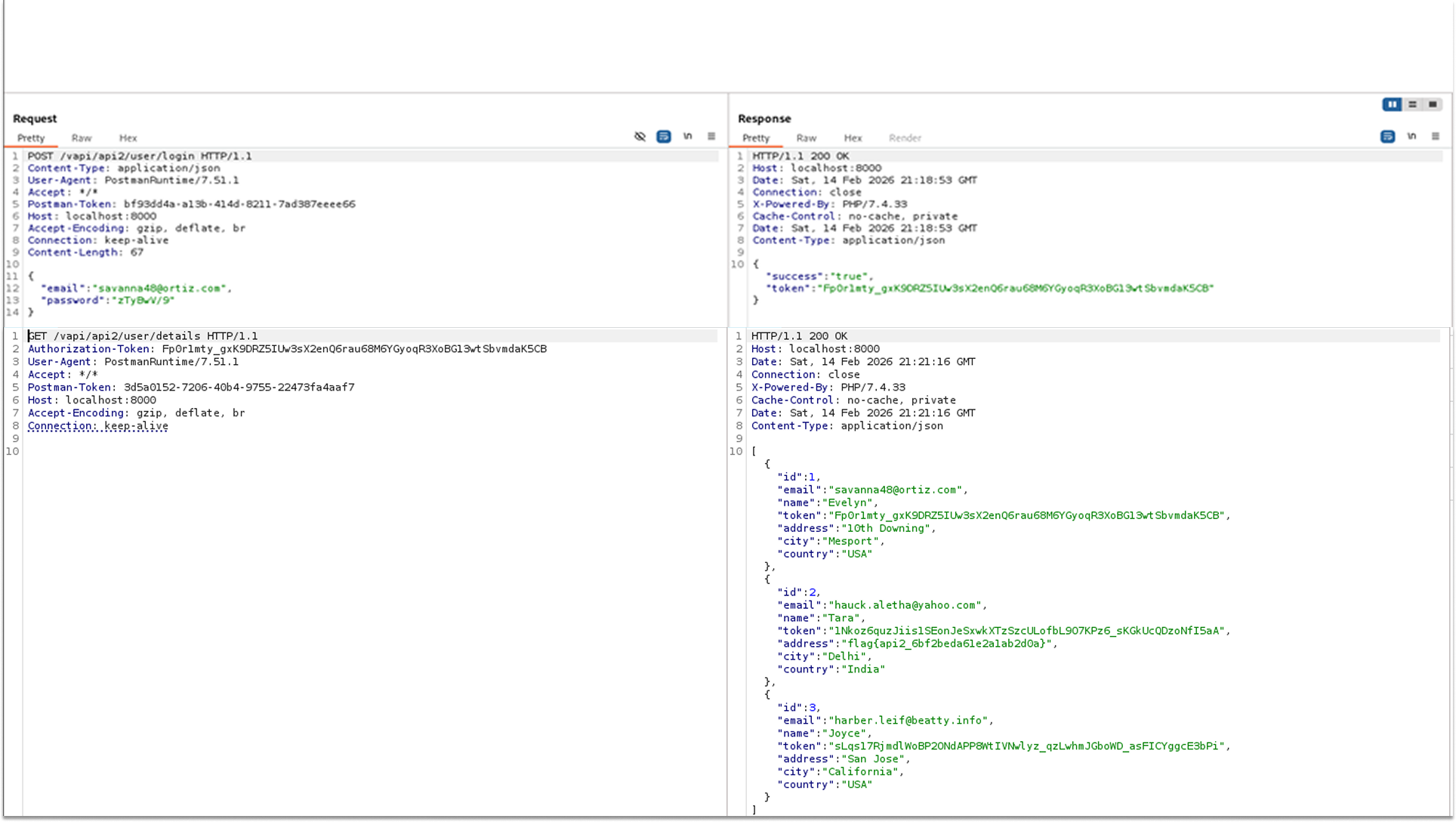Enable combined layout view
1456x822 pixels.
pos(1433,104)
